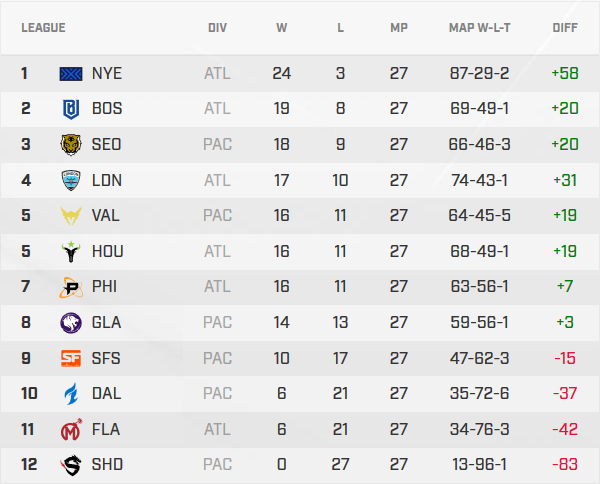Click the LDN team logo icon
The image size is (600, 484).
pyautogui.click(x=72, y=179)
